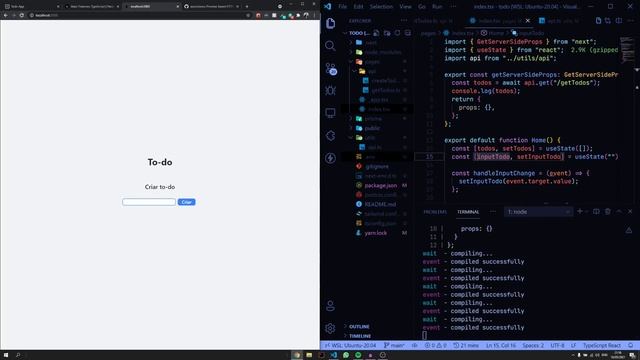The image size is (640, 360).
Task: Close the terminal panel with the X
Action: click(630, 211)
